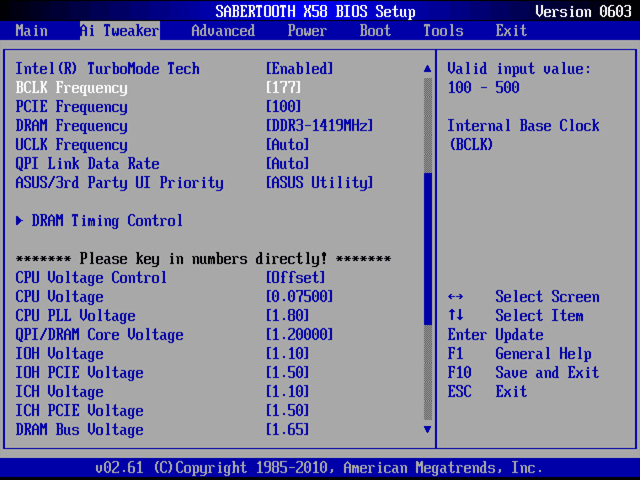Viewport: 640px width, 480px height.
Task: Select the Ai Tweaker tab
Action: pyautogui.click(x=120, y=31)
